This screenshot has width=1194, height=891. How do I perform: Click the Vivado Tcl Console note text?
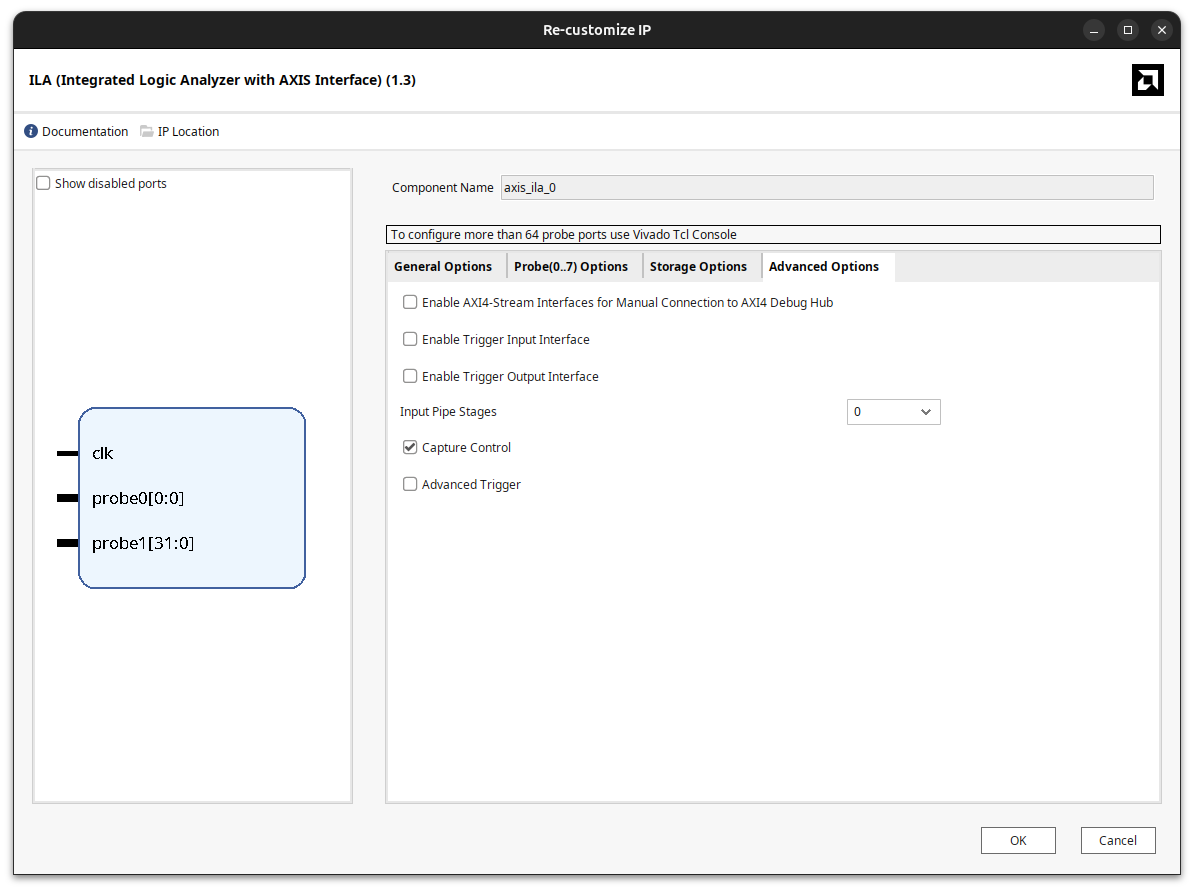(x=563, y=235)
